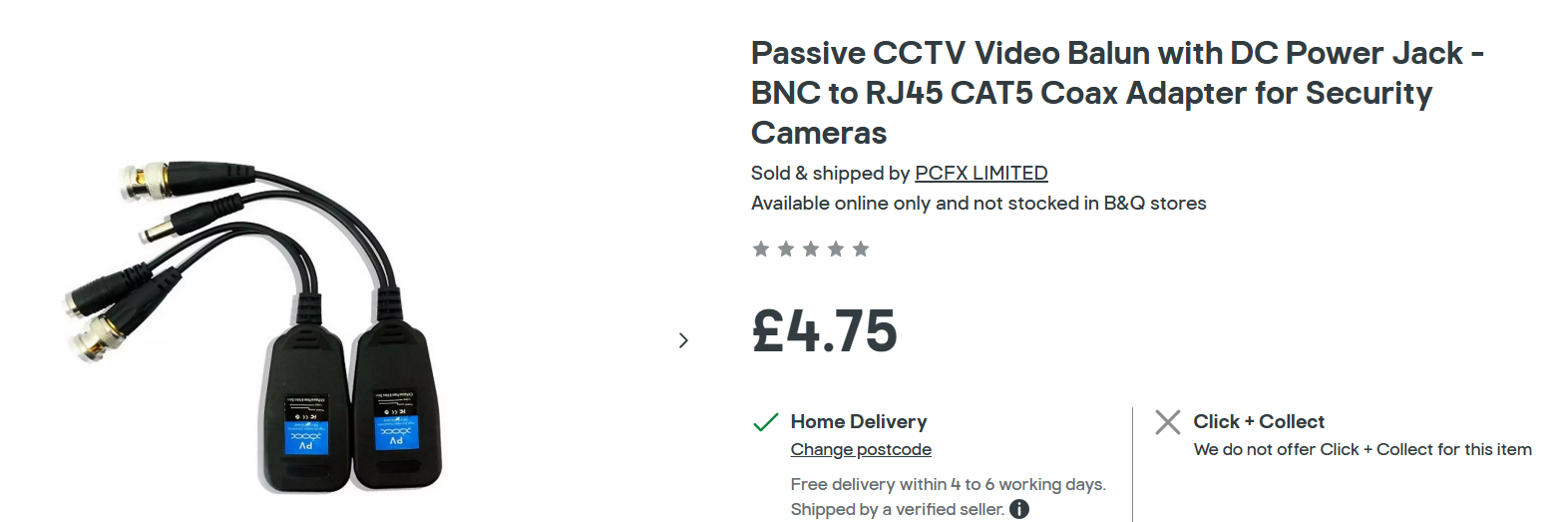
Task: Click the second rating star
Action: click(786, 249)
